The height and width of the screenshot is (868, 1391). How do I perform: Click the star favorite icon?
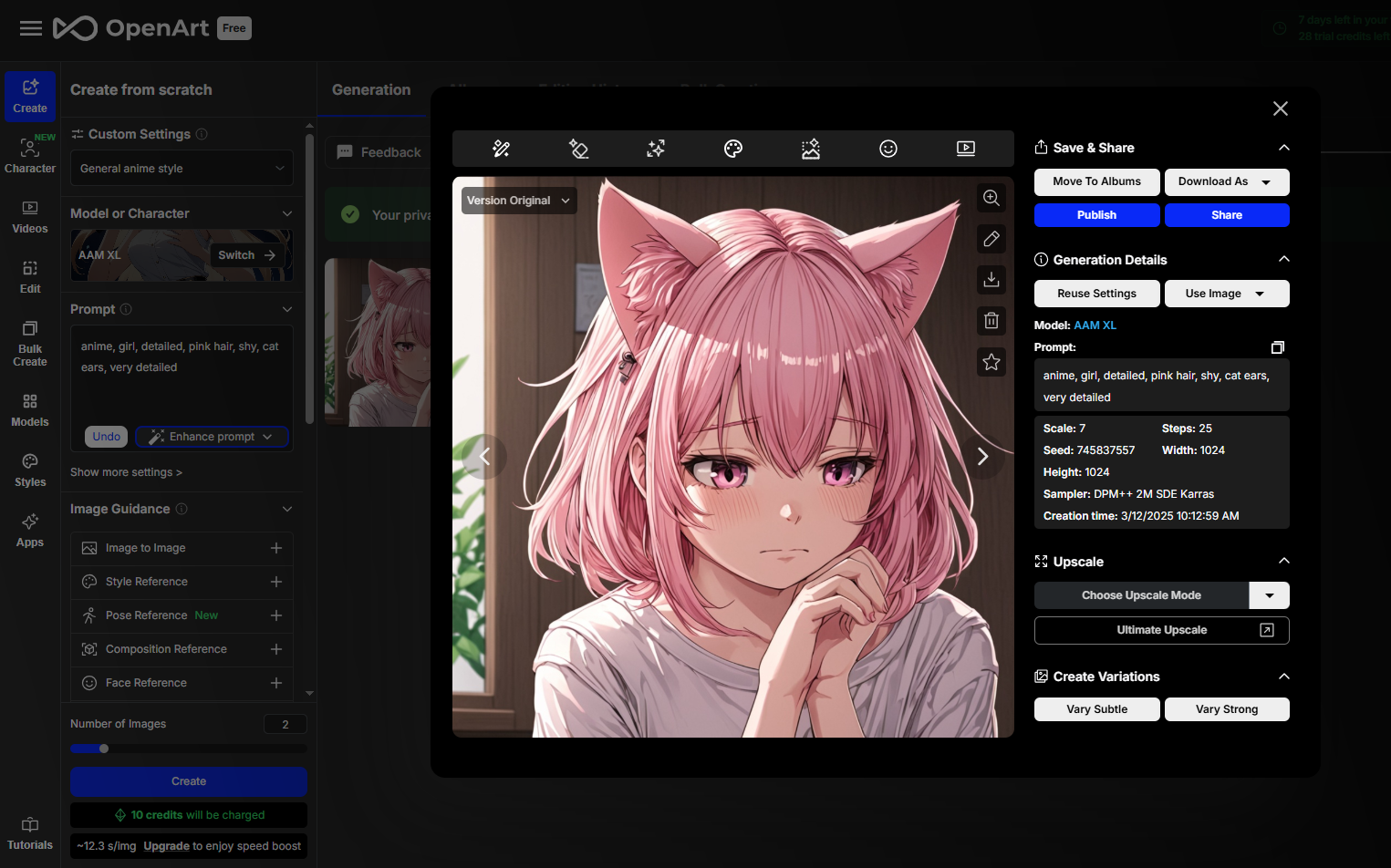click(991, 362)
